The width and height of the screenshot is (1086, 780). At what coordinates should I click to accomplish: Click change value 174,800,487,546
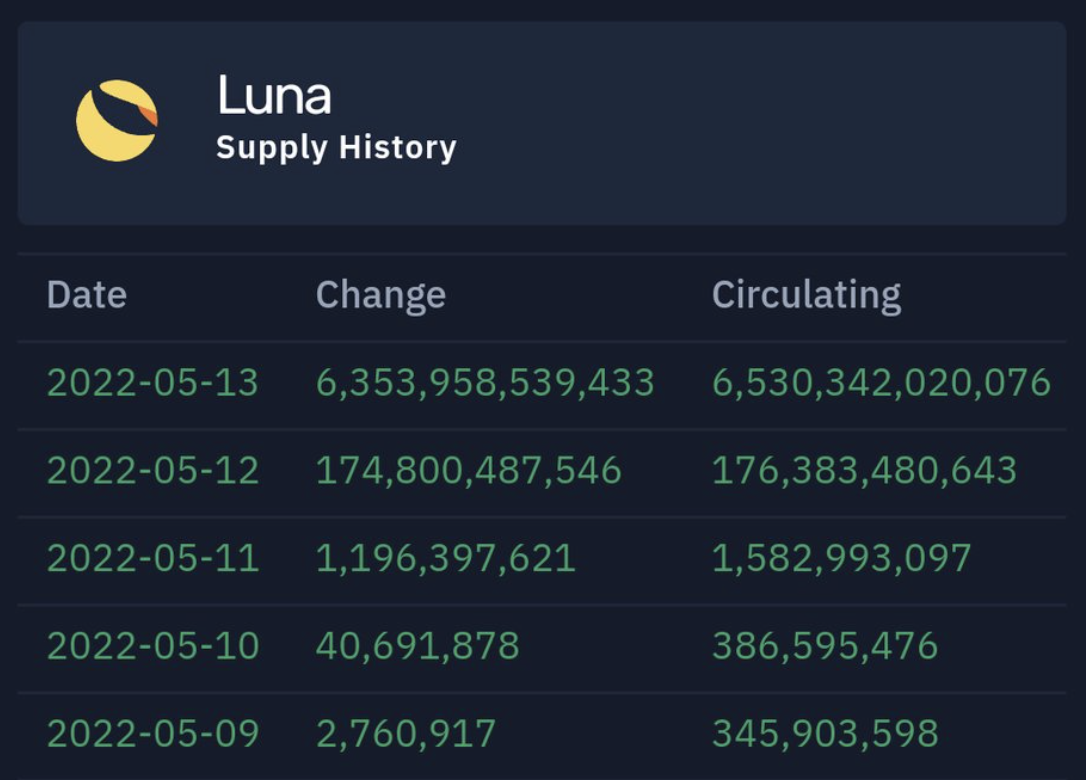pos(468,471)
